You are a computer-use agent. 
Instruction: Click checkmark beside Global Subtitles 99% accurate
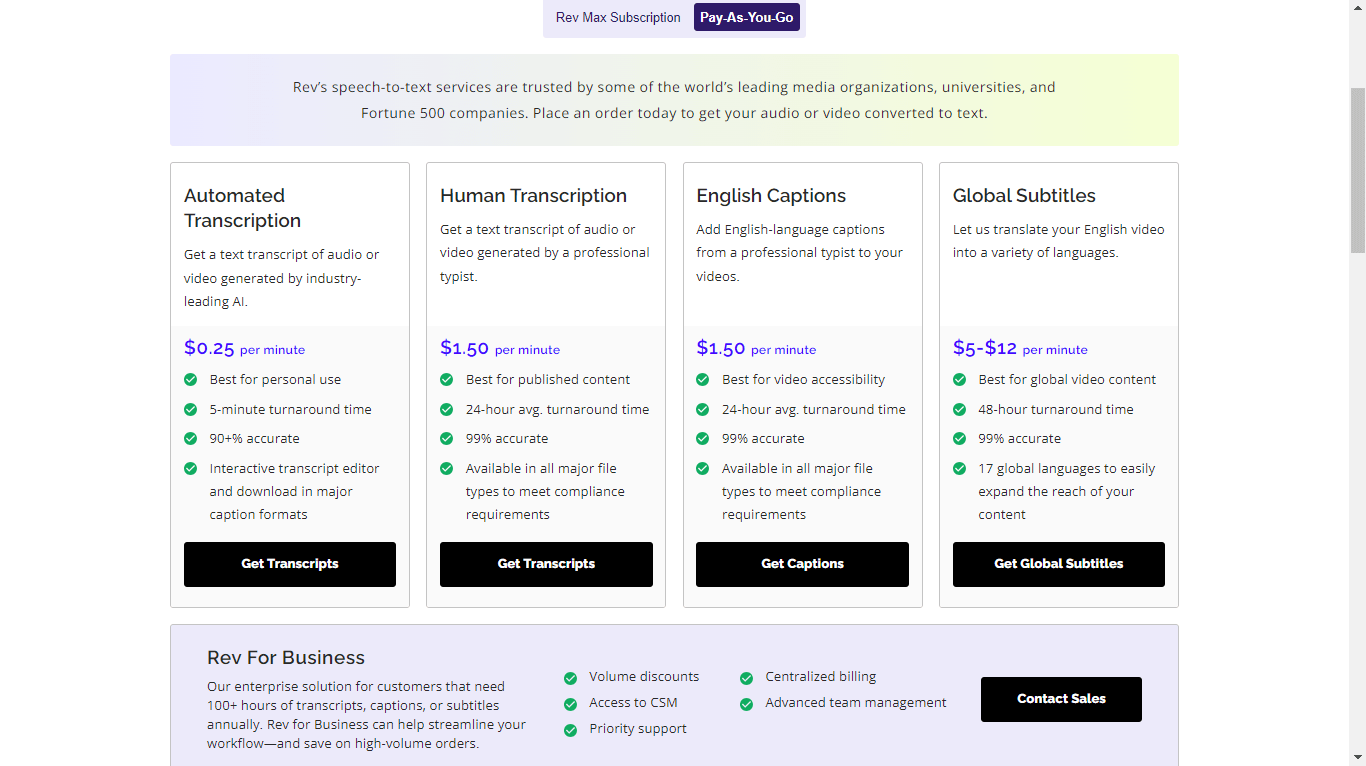pyautogui.click(x=960, y=438)
